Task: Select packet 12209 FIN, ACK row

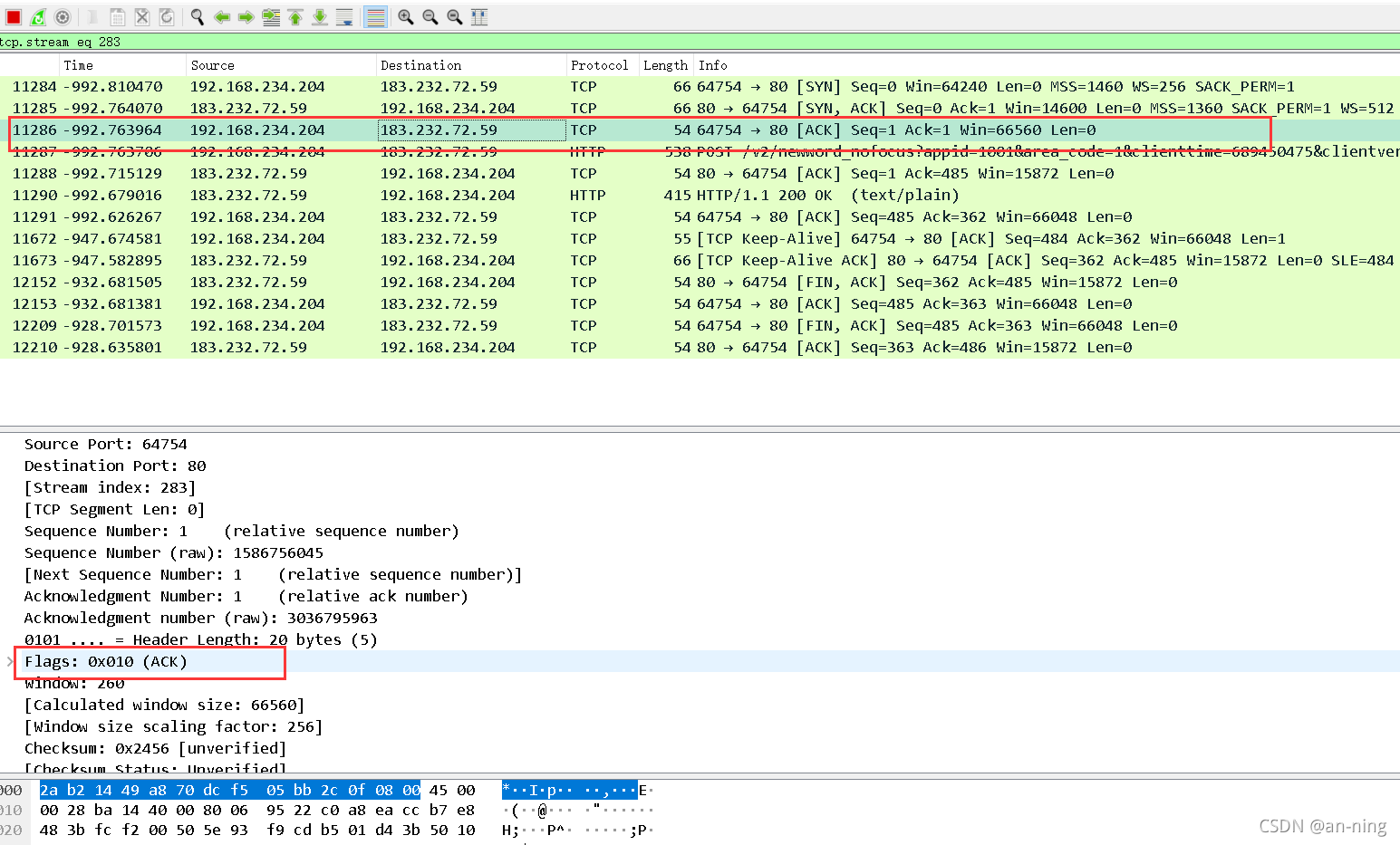Action: click(x=700, y=325)
